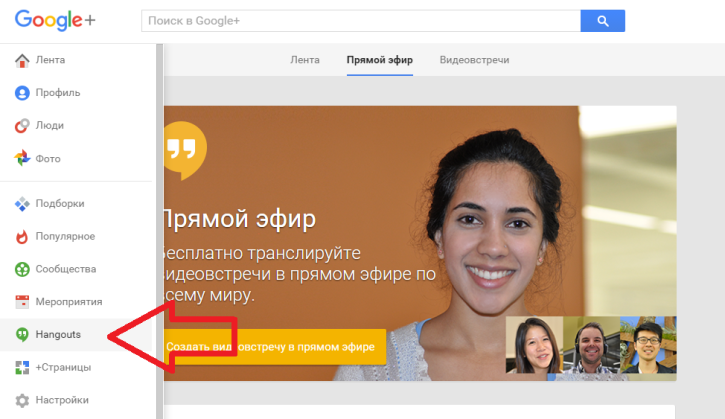725x419 pixels.
Task: Select Подборки in the sidebar
Action: point(60,203)
